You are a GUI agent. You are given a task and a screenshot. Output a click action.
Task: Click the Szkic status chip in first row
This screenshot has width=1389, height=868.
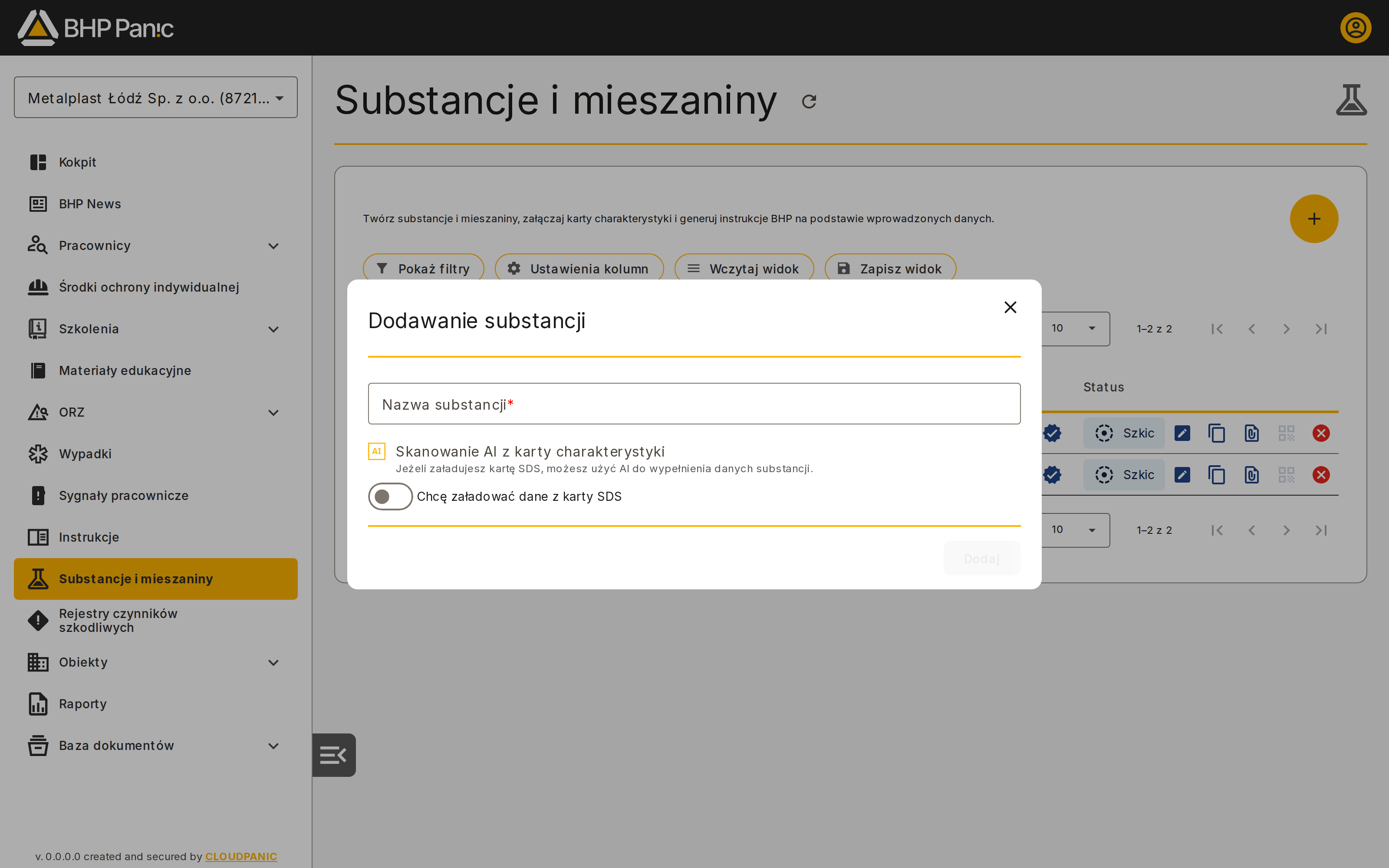click(1124, 433)
